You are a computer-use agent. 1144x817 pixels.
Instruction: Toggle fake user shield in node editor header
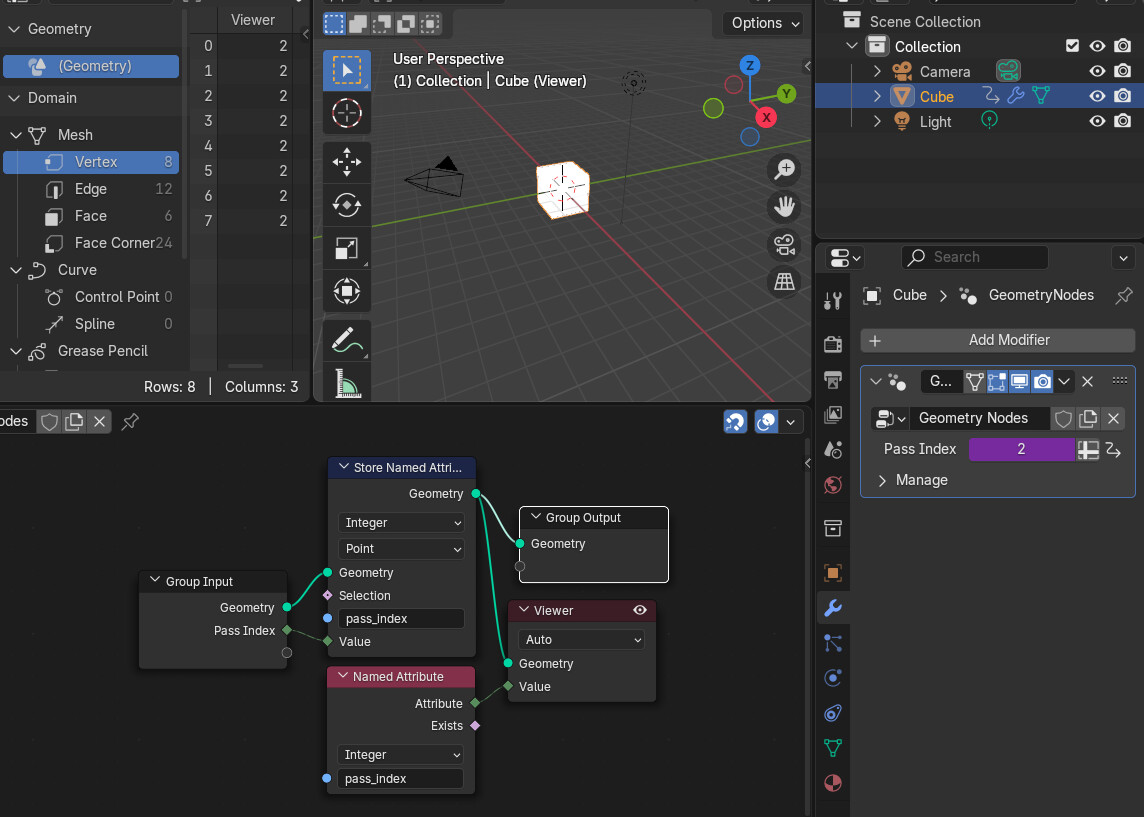tap(49, 422)
